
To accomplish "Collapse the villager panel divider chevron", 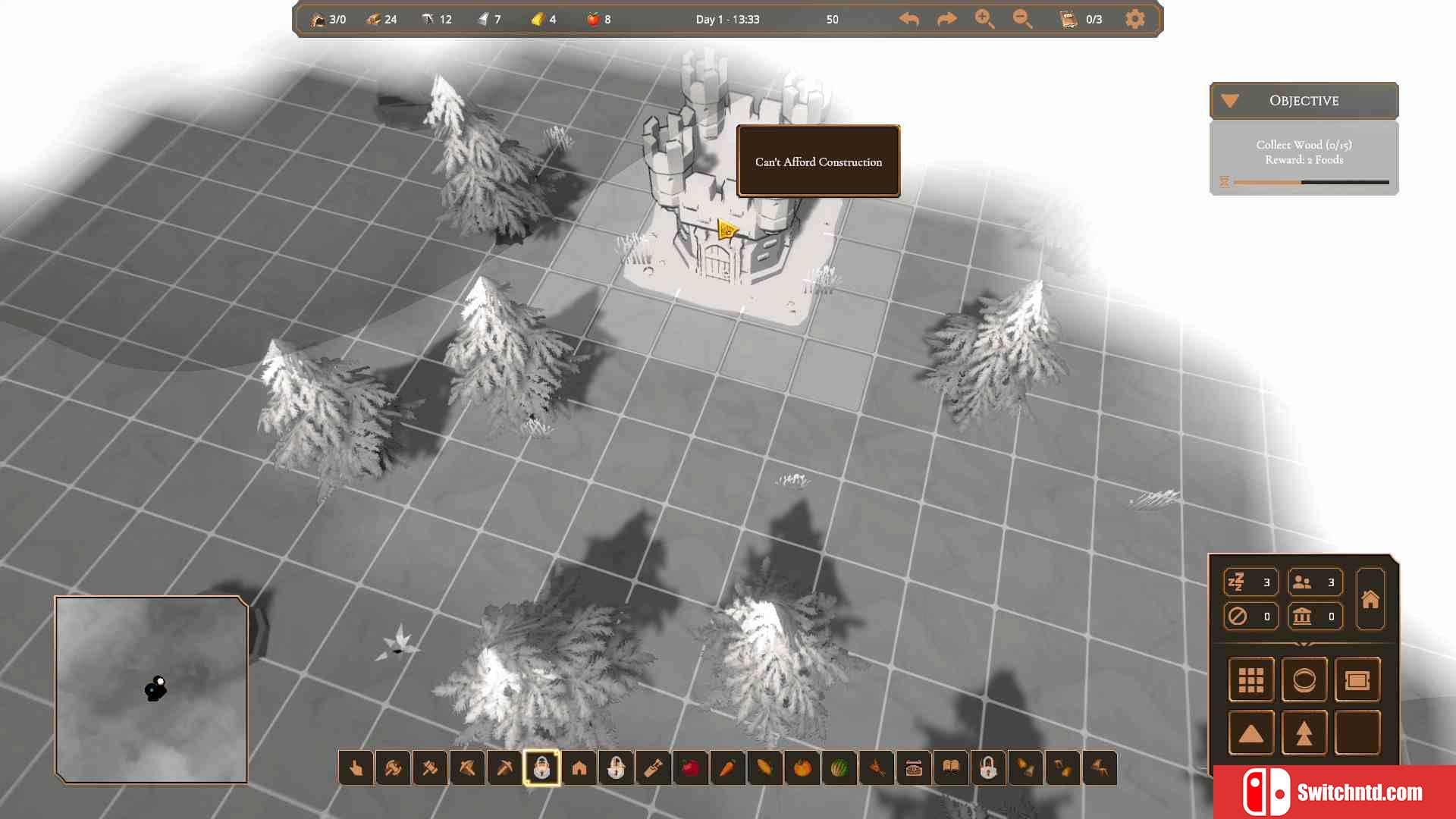I will click(x=1304, y=644).
